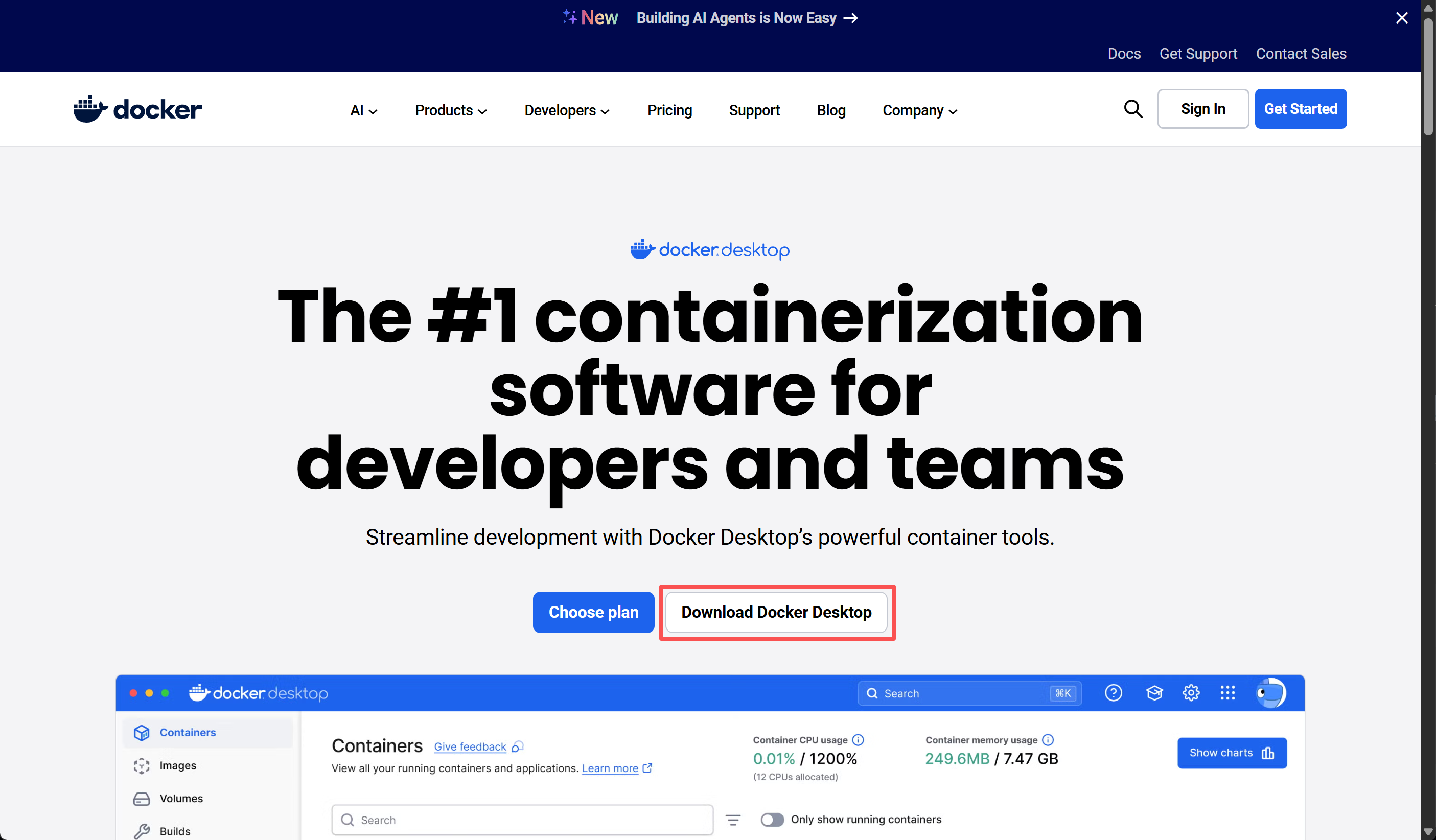Image resolution: width=1436 pixels, height=840 pixels.
Task: Expand the Developers navigation dropdown
Action: point(567,110)
